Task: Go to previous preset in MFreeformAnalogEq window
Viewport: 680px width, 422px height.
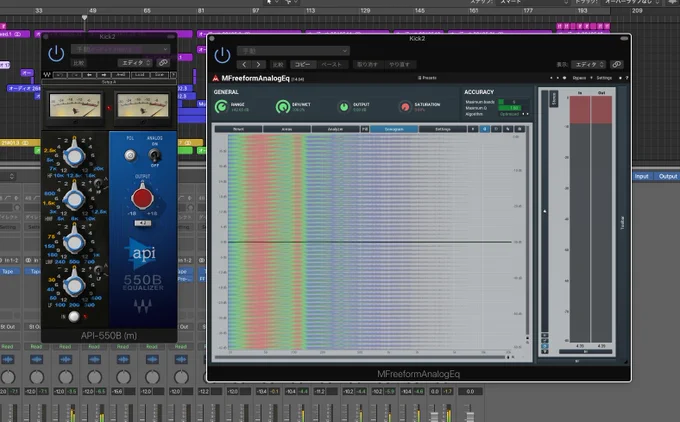Action: (244, 65)
